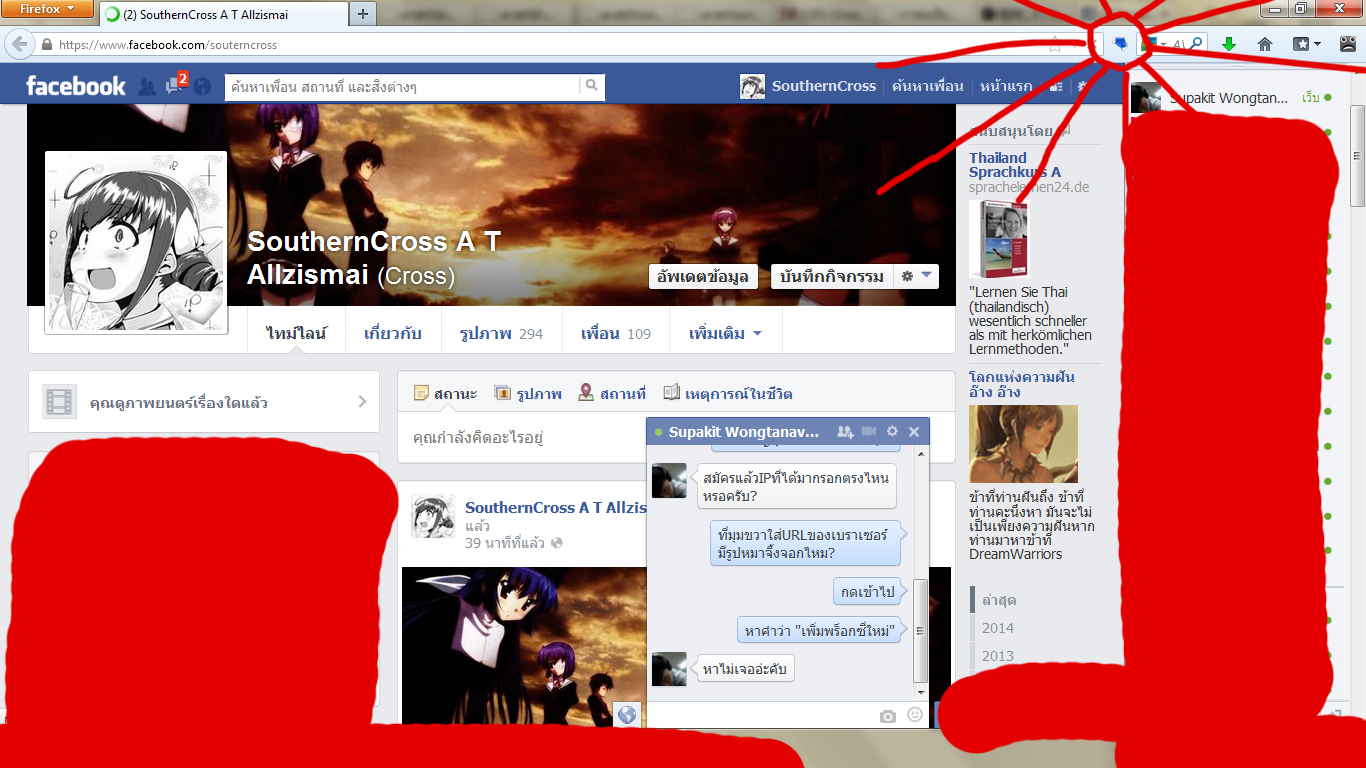Viewport: 1366px width, 768px height.
Task: Select the เหตุการณ์ในชีวิต composer option
Action: tap(728, 394)
